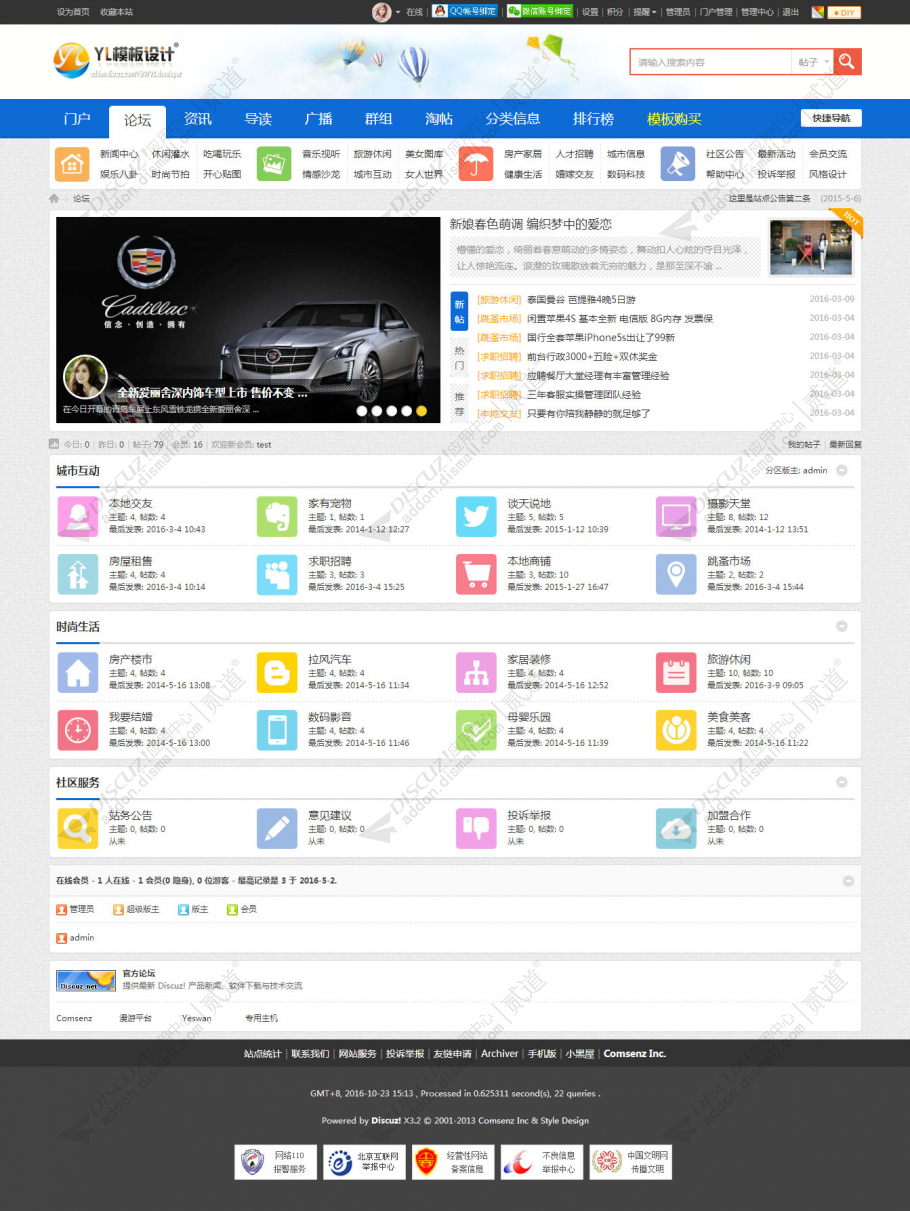Open the 导读 nav tab

pyautogui.click(x=258, y=119)
